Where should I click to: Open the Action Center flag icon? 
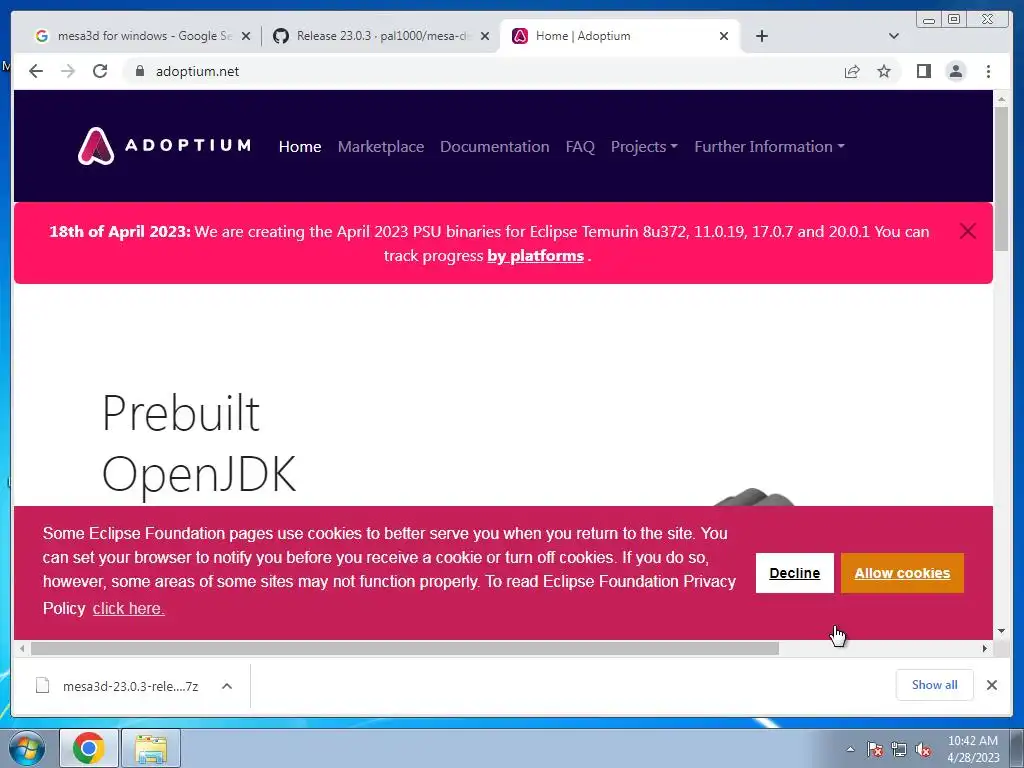875,749
